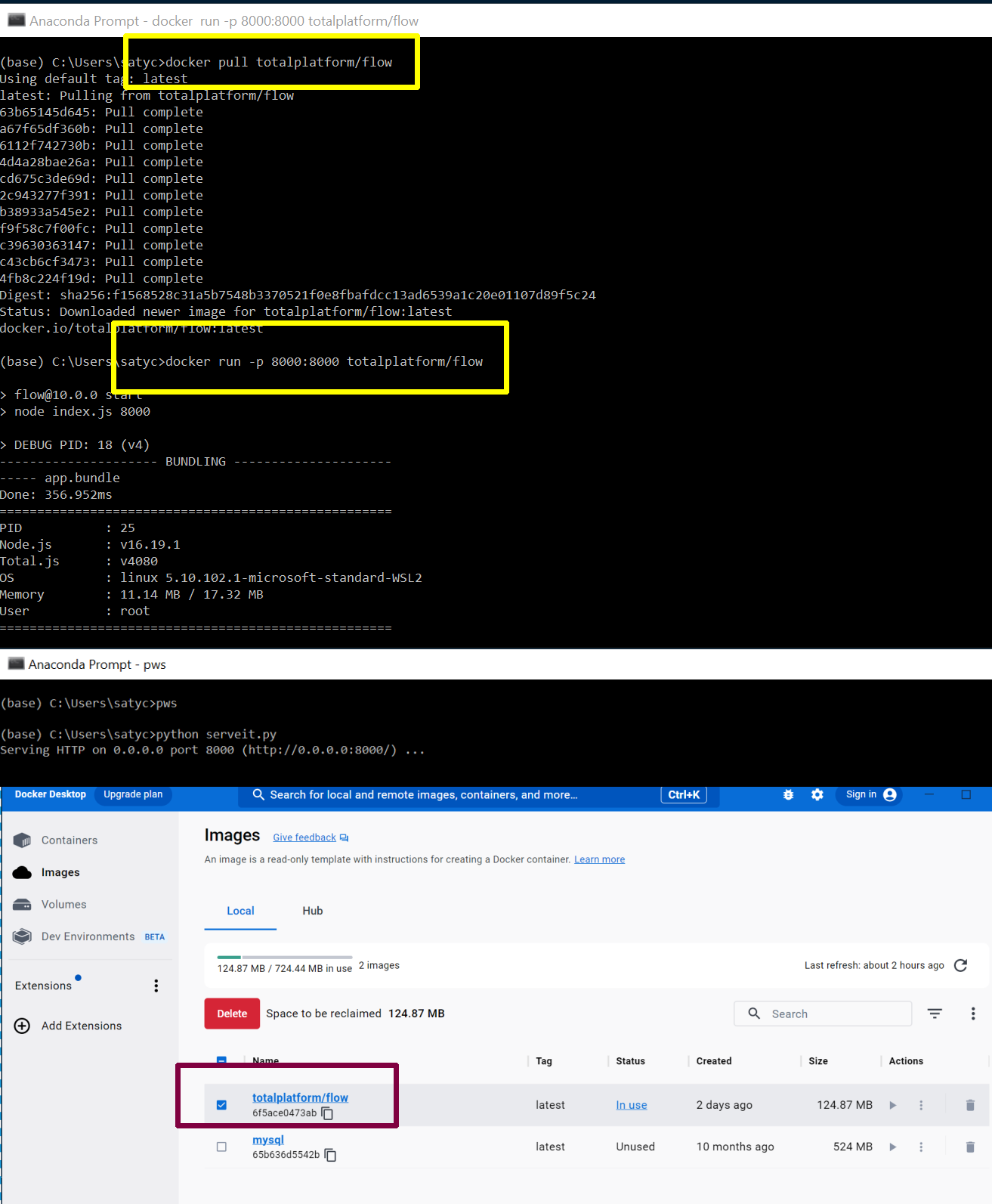Click the Extensions label
The image size is (992, 1204).
(43, 986)
